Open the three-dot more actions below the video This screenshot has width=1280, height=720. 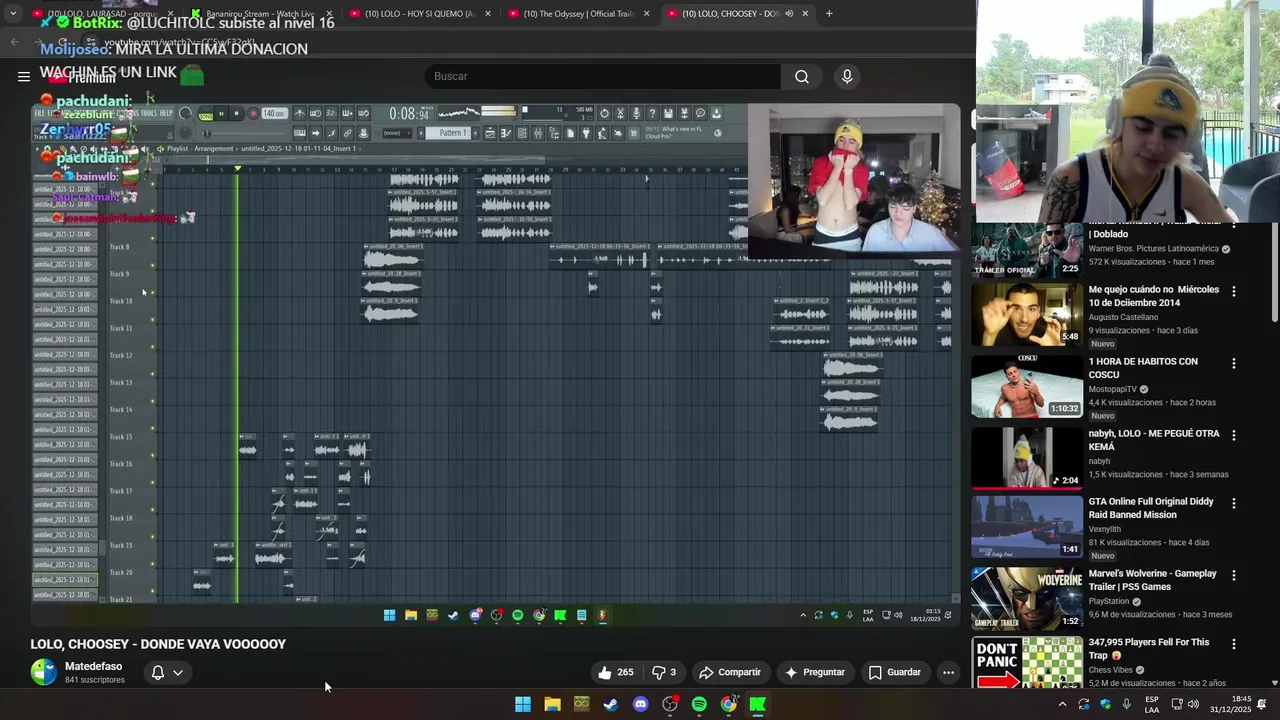click(948, 672)
